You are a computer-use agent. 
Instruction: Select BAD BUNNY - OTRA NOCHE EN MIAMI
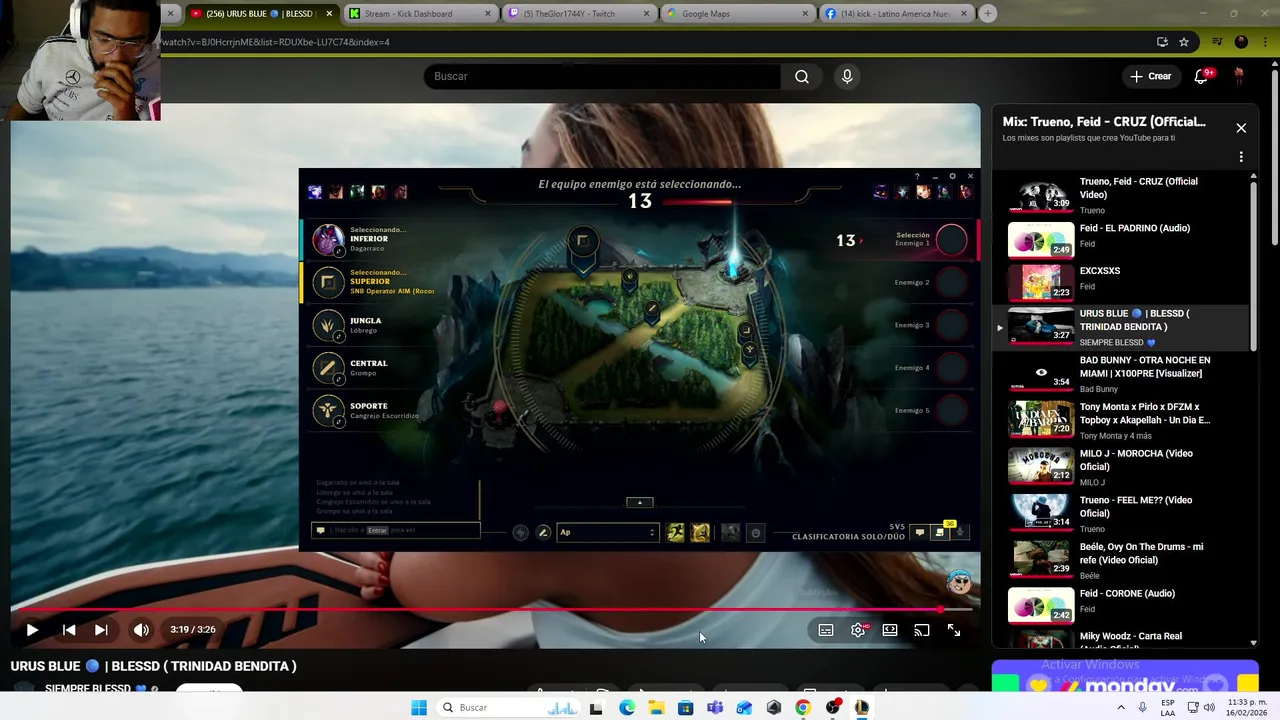(x=1120, y=373)
